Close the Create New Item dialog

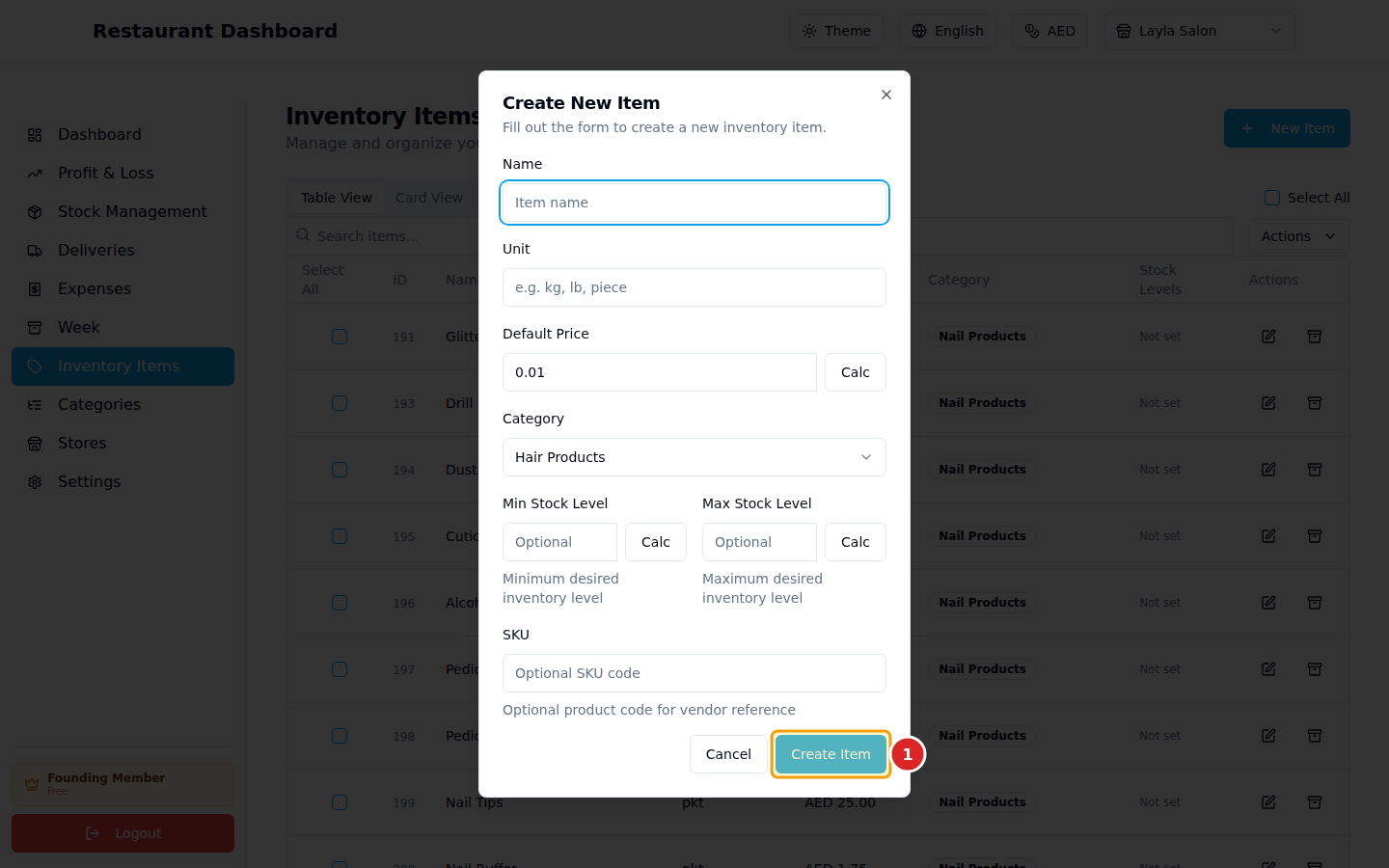pyautogui.click(x=885, y=95)
